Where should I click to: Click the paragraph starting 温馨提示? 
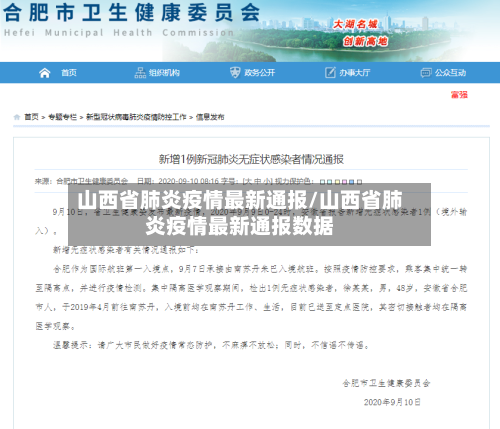pyautogui.click(x=211, y=345)
